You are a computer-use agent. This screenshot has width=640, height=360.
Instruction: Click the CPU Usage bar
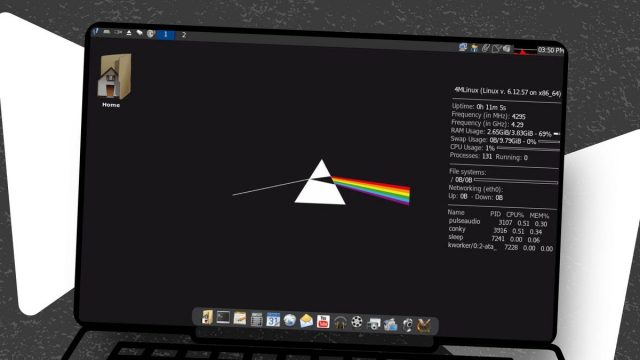[x=528, y=149]
